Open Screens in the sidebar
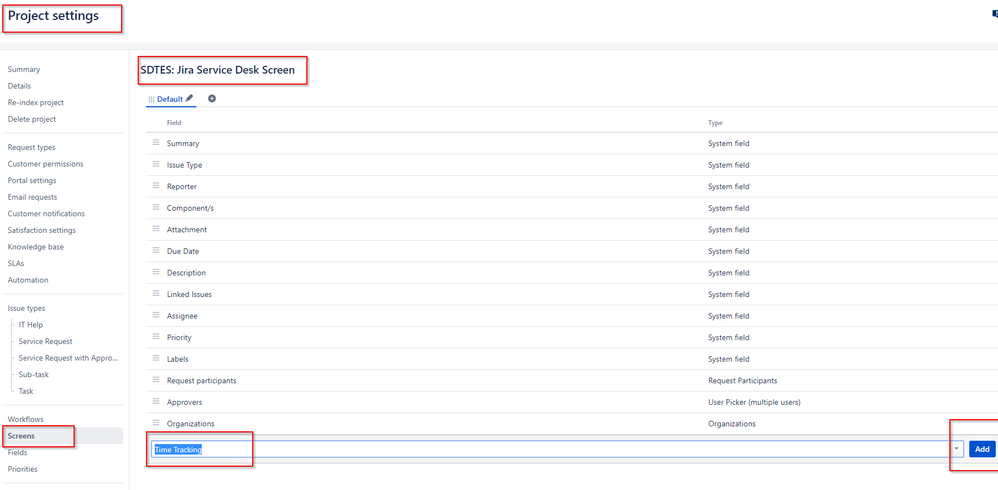This screenshot has height=490, width=998. 21,436
